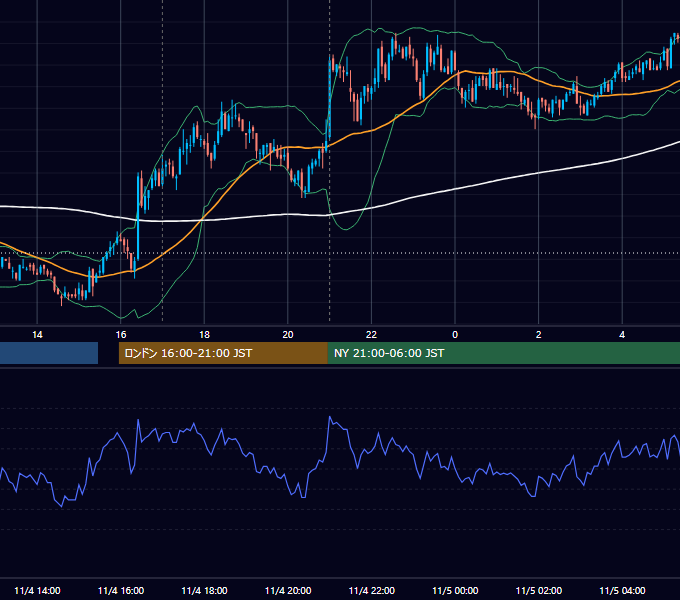Click the 11/4 22:00 date label

pyautogui.click(x=372, y=590)
